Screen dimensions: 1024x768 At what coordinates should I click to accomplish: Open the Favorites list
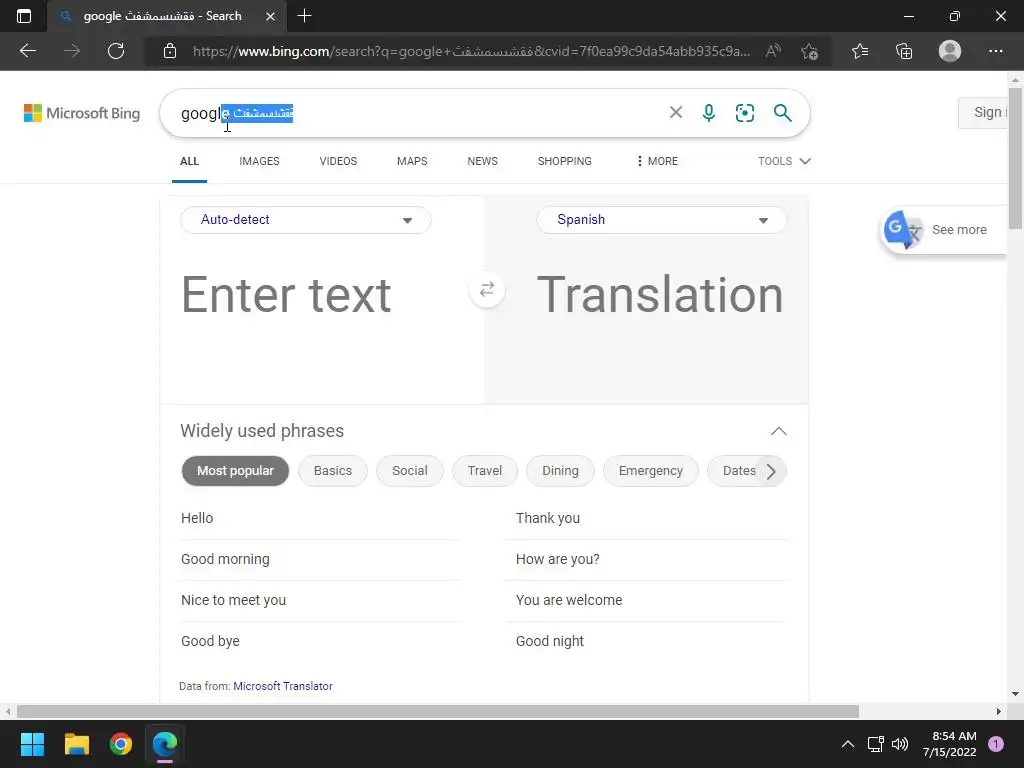click(860, 51)
